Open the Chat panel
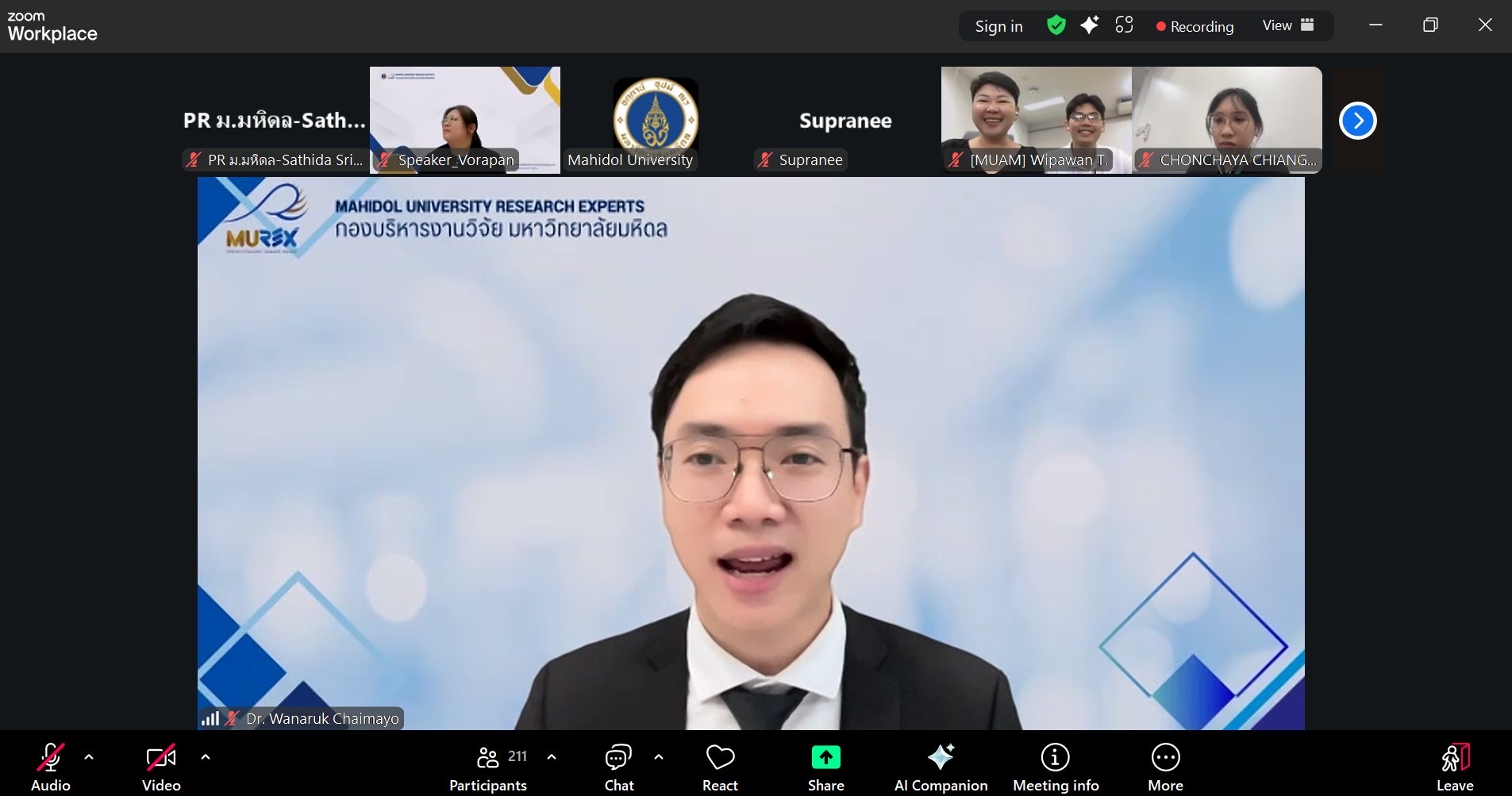This screenshot has height=796, width=1512. pyautogui.click(x=618, y=767)
